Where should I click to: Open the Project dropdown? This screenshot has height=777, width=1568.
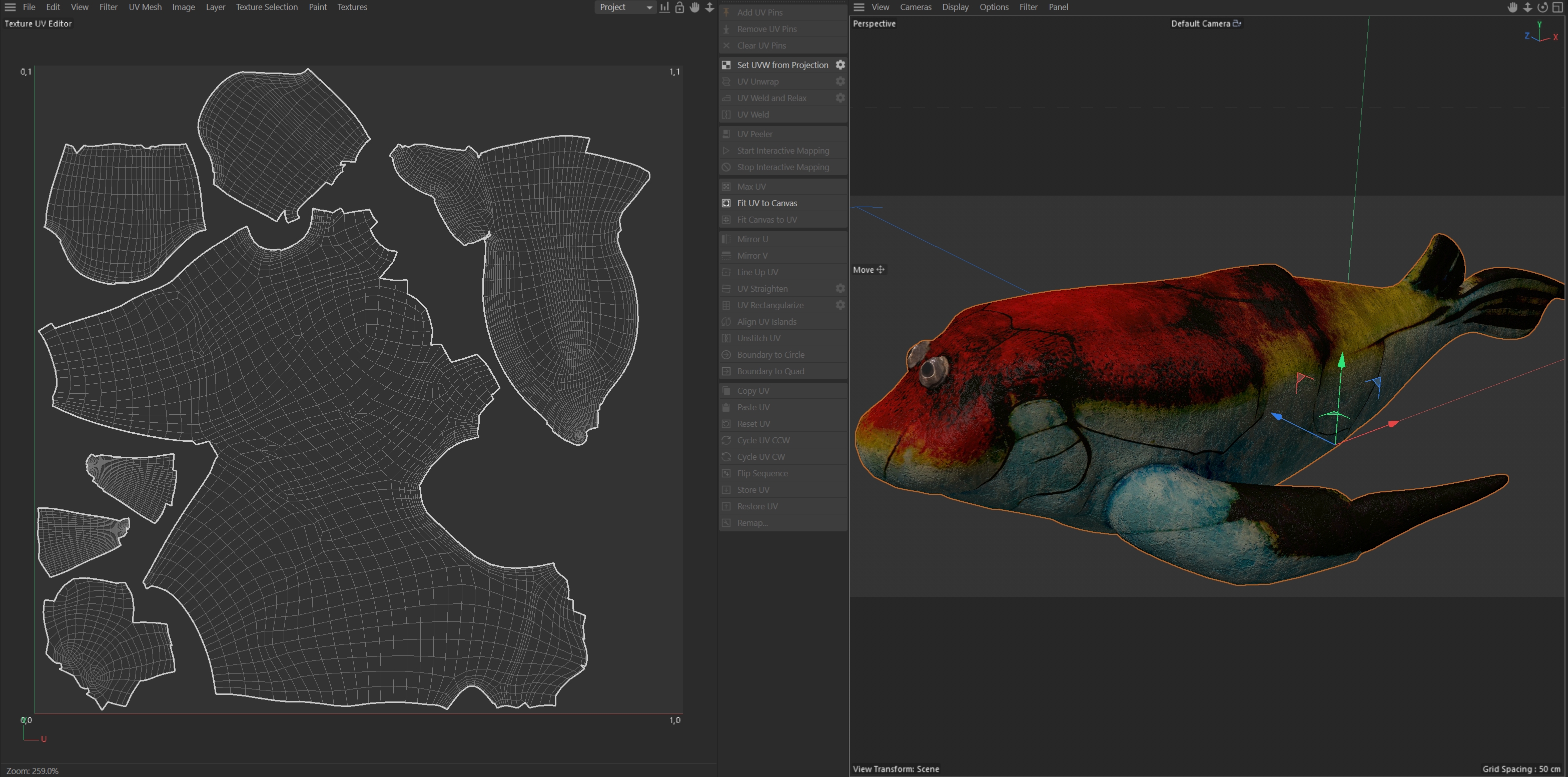point(625,8)
